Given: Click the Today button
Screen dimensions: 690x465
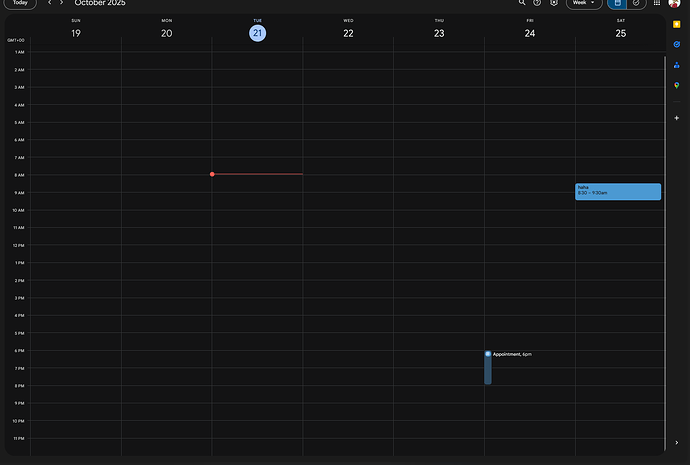Looking at the screenshot, I should coord(20,3).
